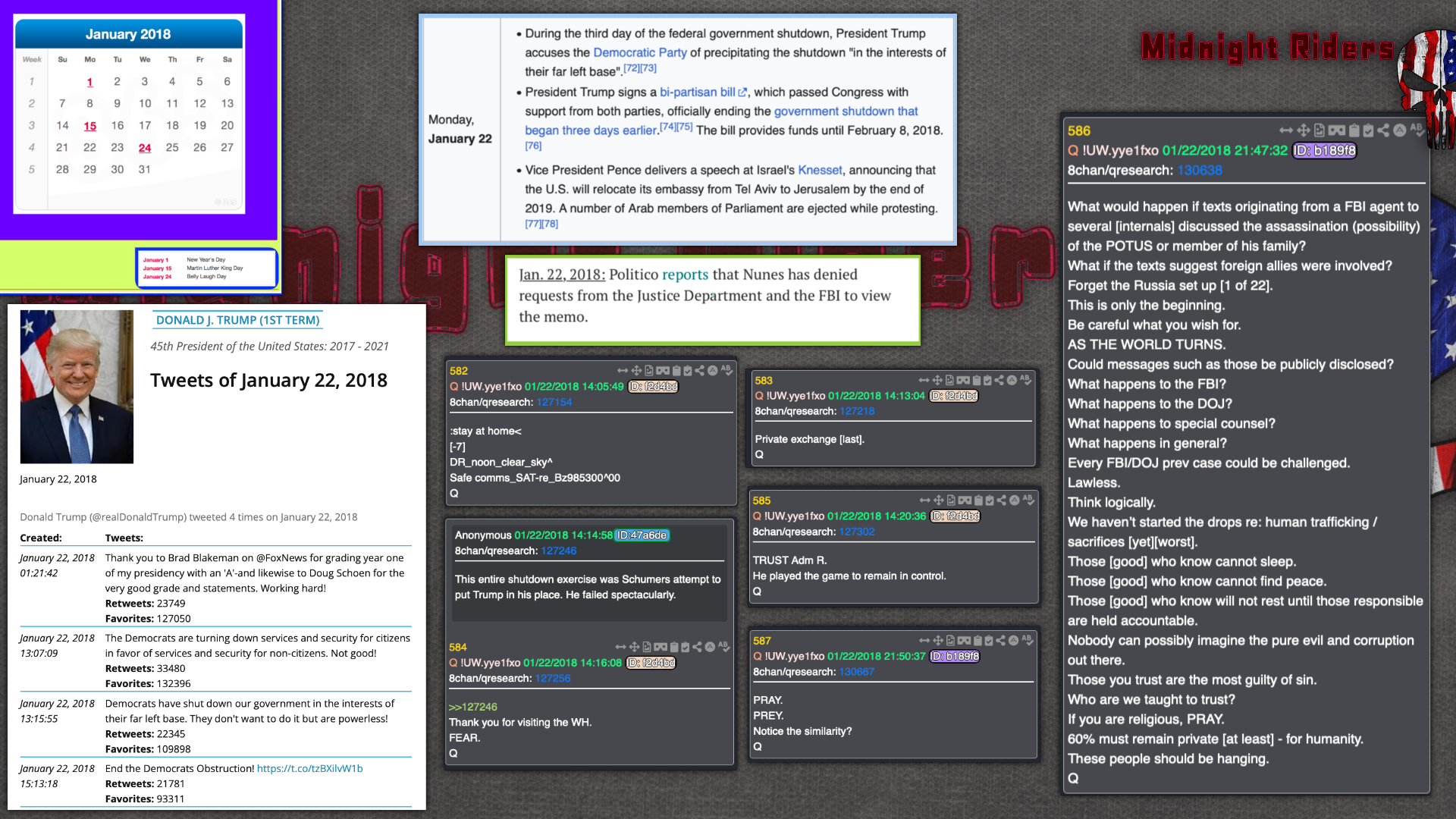Viewport: 1456px width, 819px height.
Task: Click the horizontal resize arrows on post 587
Action: click(x=924, y=641)
